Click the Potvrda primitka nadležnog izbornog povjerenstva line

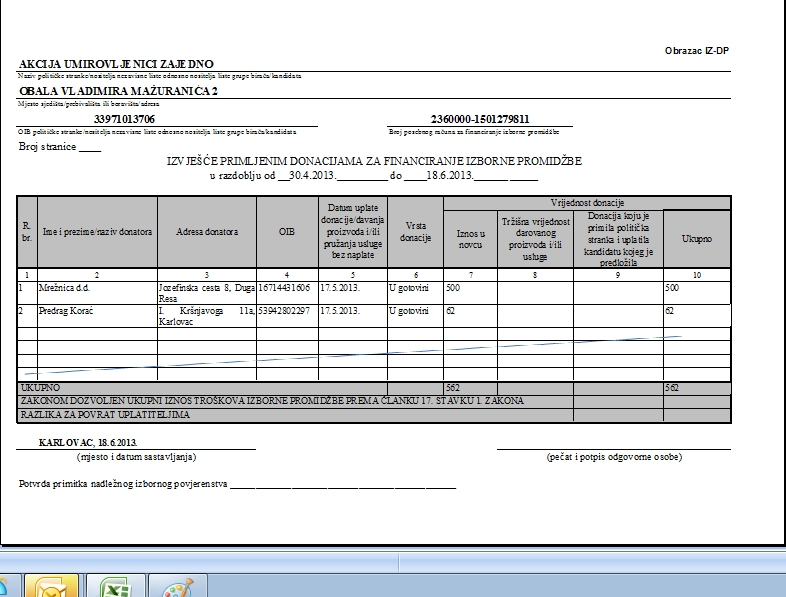[x=237, y=484]
